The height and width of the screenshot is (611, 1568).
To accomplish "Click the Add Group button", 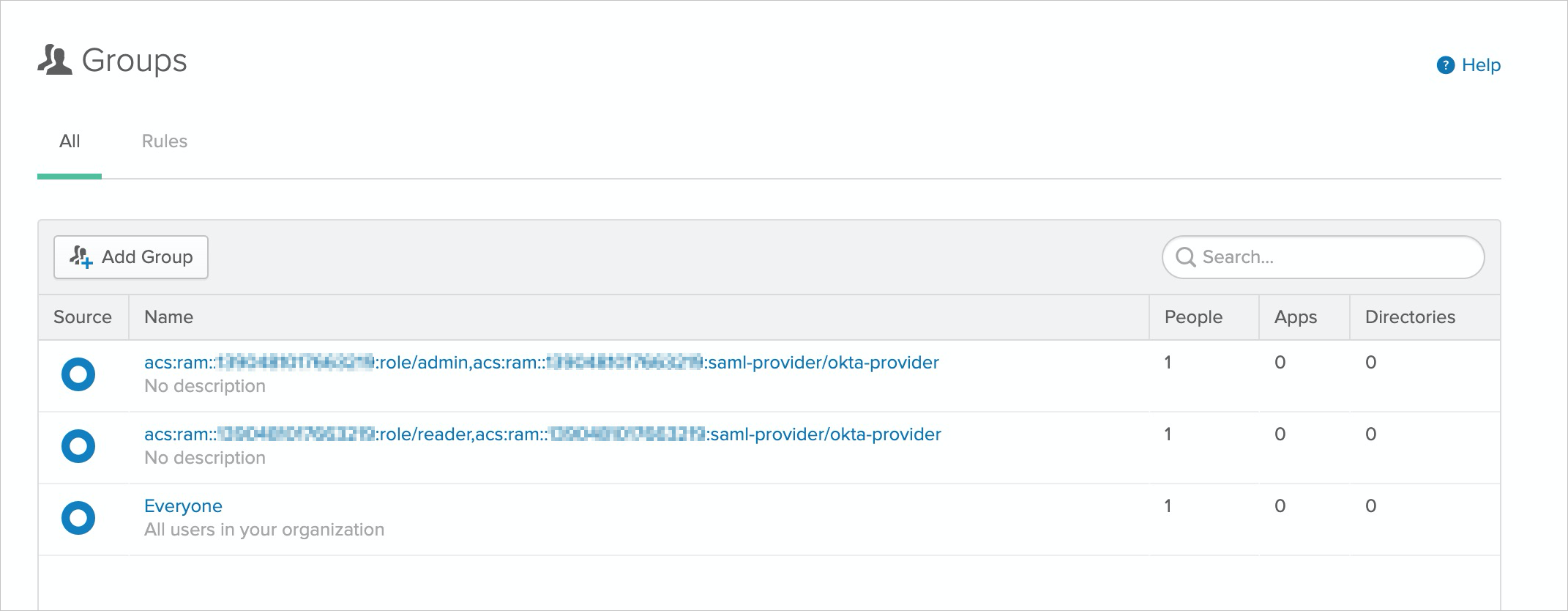I will [x=131, y=257].
